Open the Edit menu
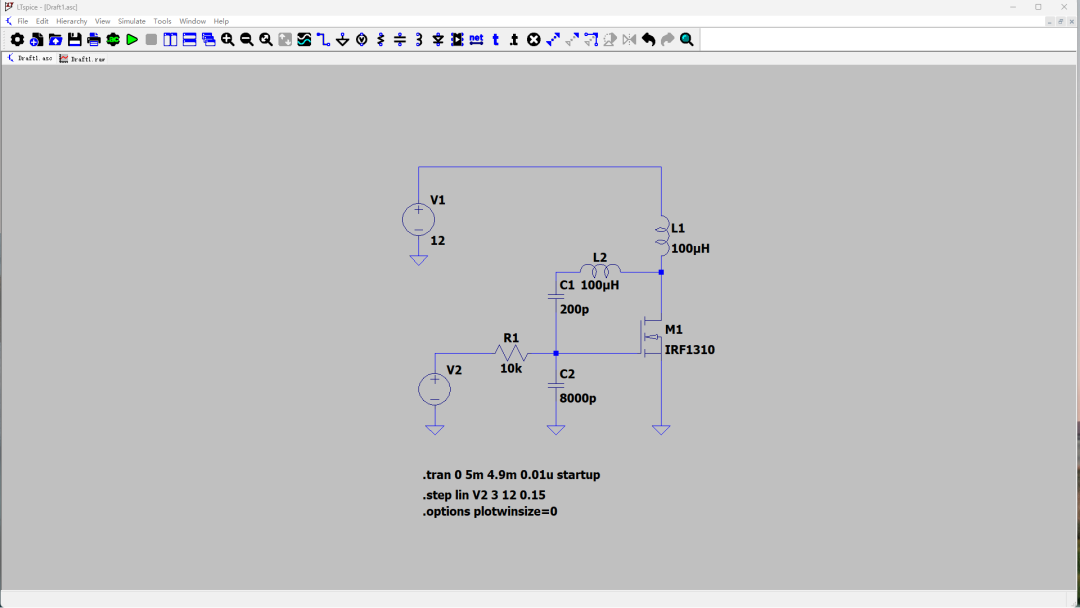 pos(42,21)
